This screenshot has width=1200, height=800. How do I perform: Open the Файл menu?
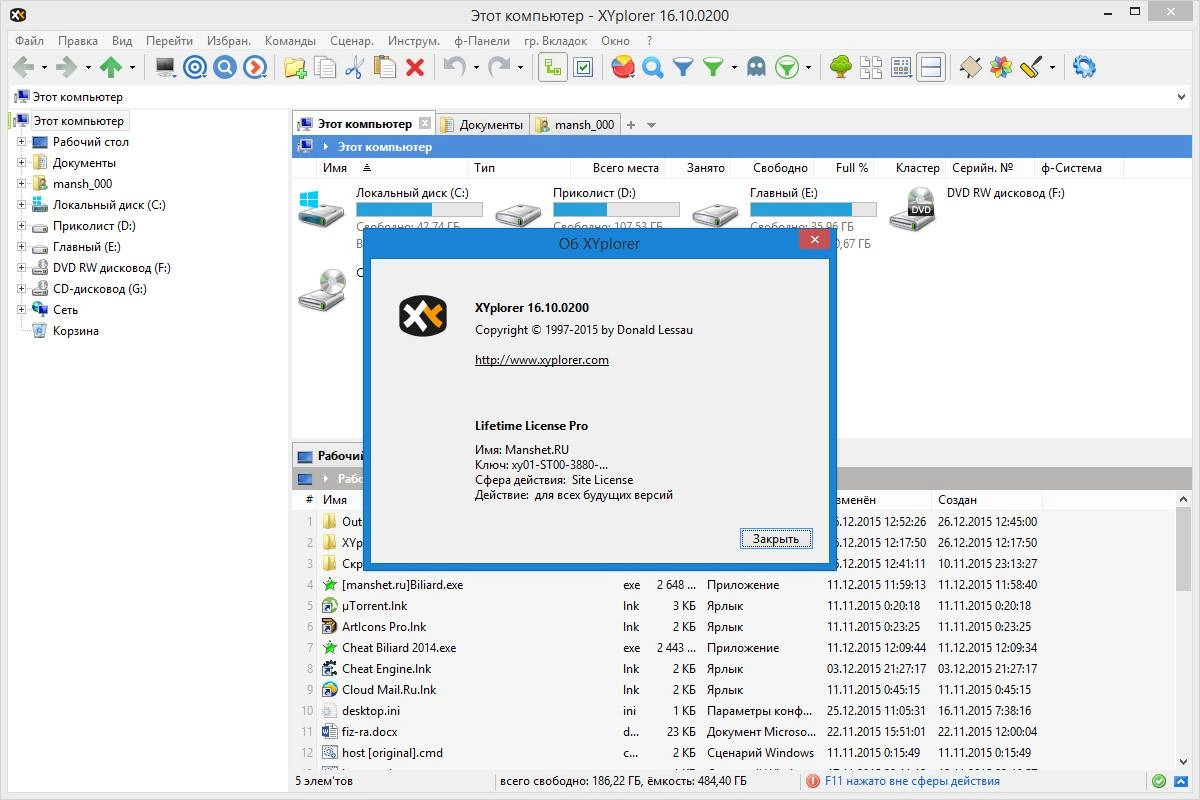[29, 41]
